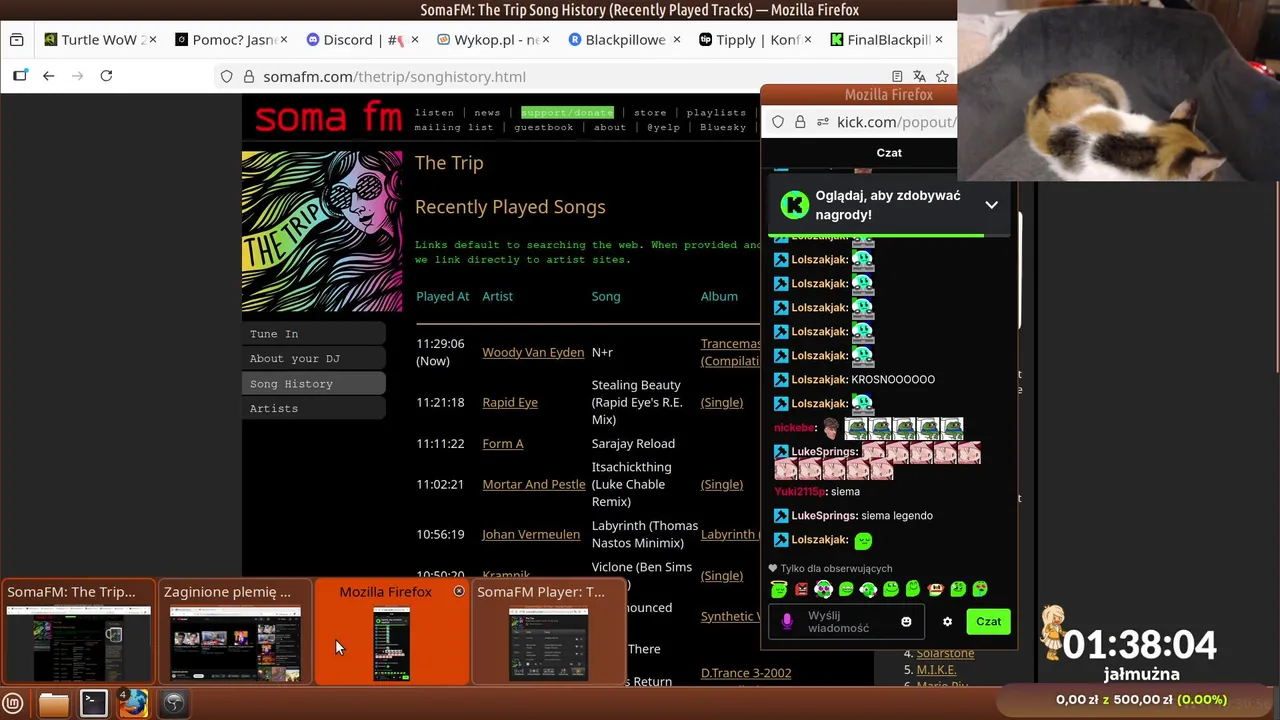Image resolution: width=1280 pixels, height=720 pixels.
Task: Open the '@yelp' nav link
Action: [x=663, y=127]
